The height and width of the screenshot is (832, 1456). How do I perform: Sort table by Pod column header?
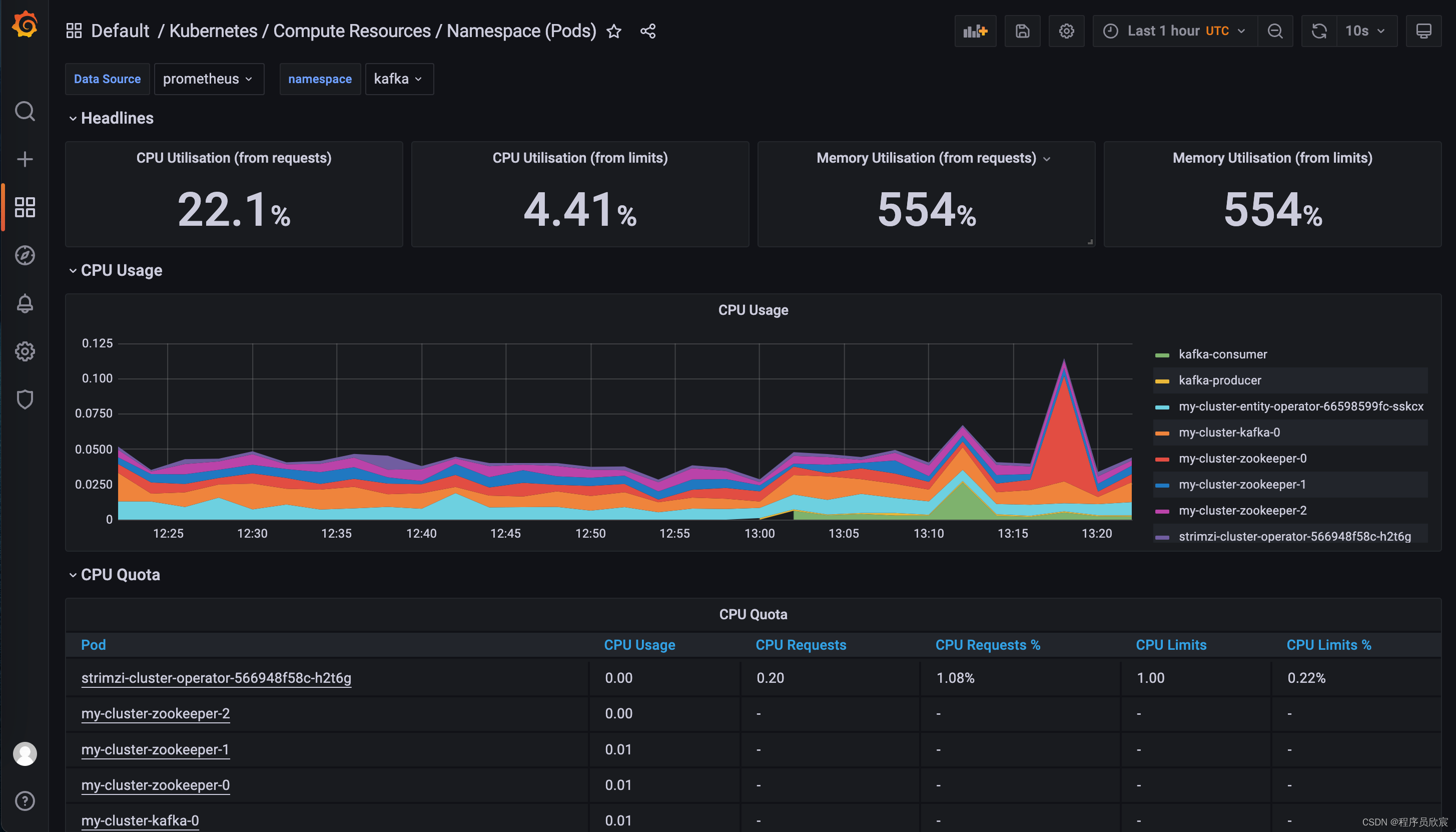point(94,645)
